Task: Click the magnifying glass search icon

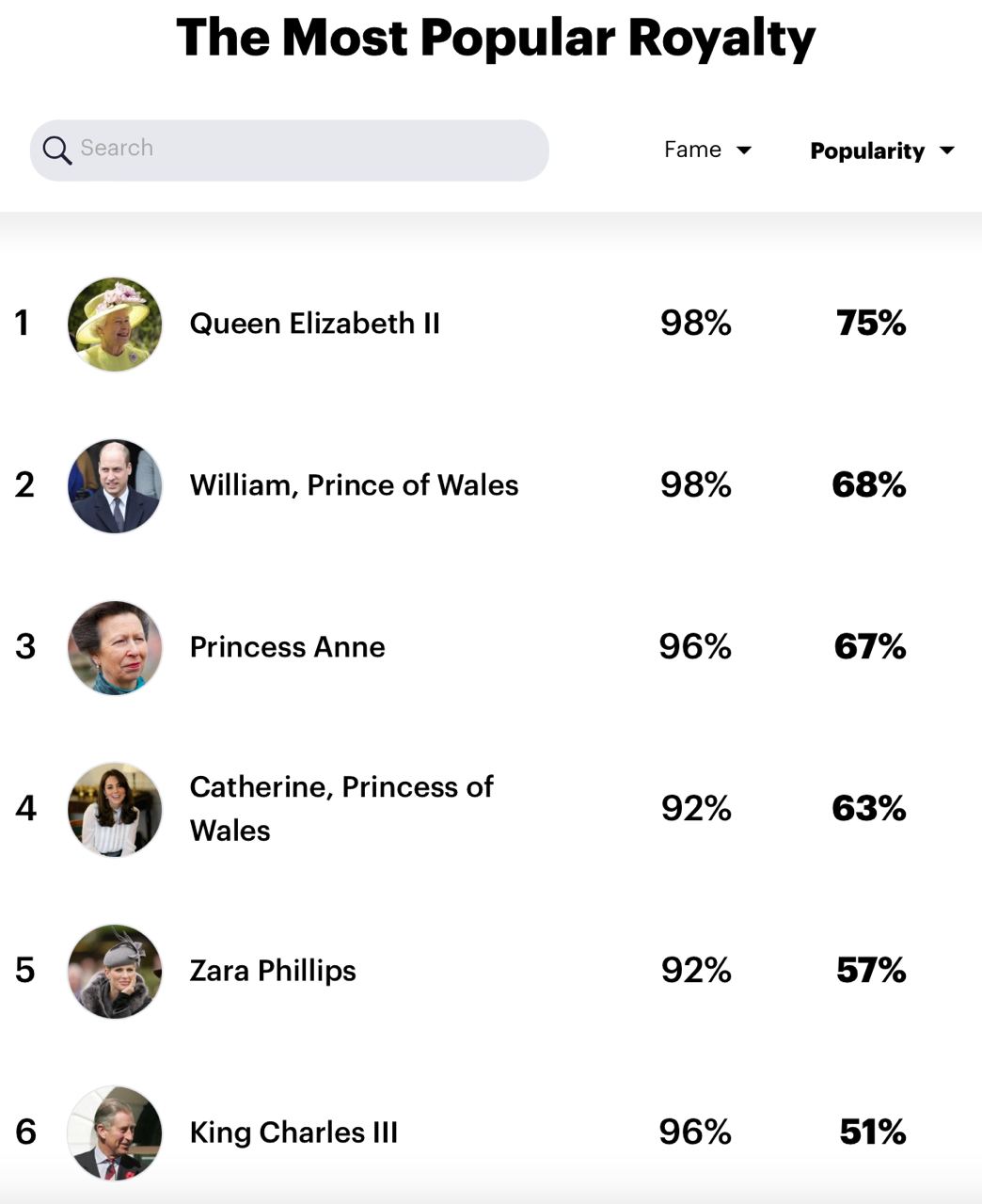Action: [x=56, y=150]
